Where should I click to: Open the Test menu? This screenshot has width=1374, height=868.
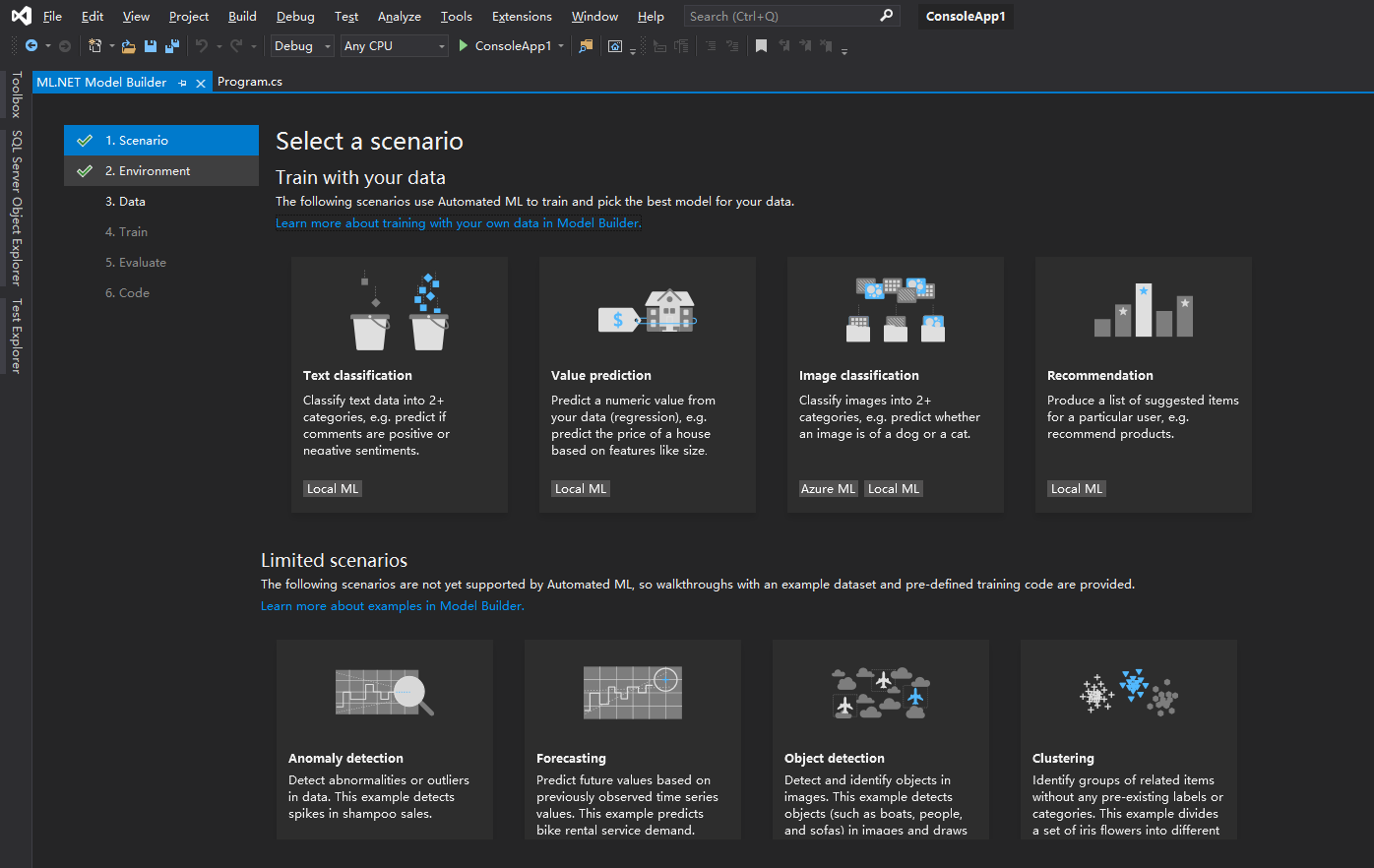pos(346,16)
